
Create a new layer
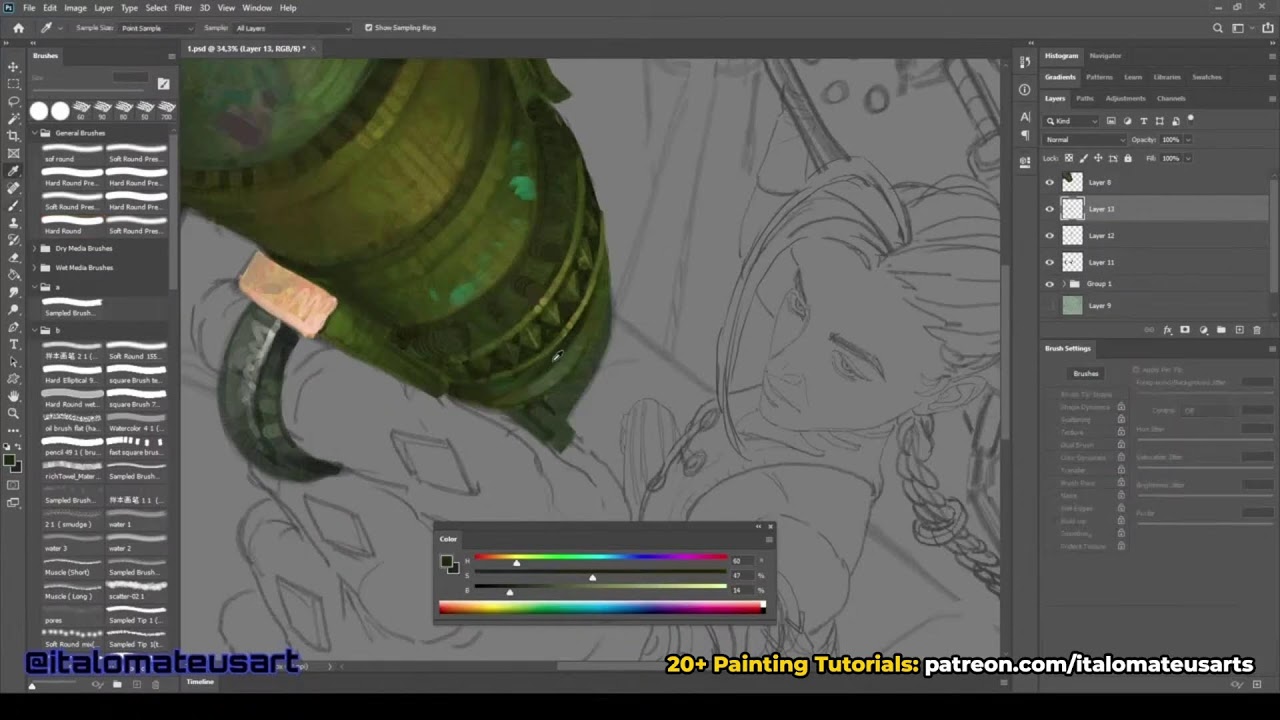tap(1239, 330)
